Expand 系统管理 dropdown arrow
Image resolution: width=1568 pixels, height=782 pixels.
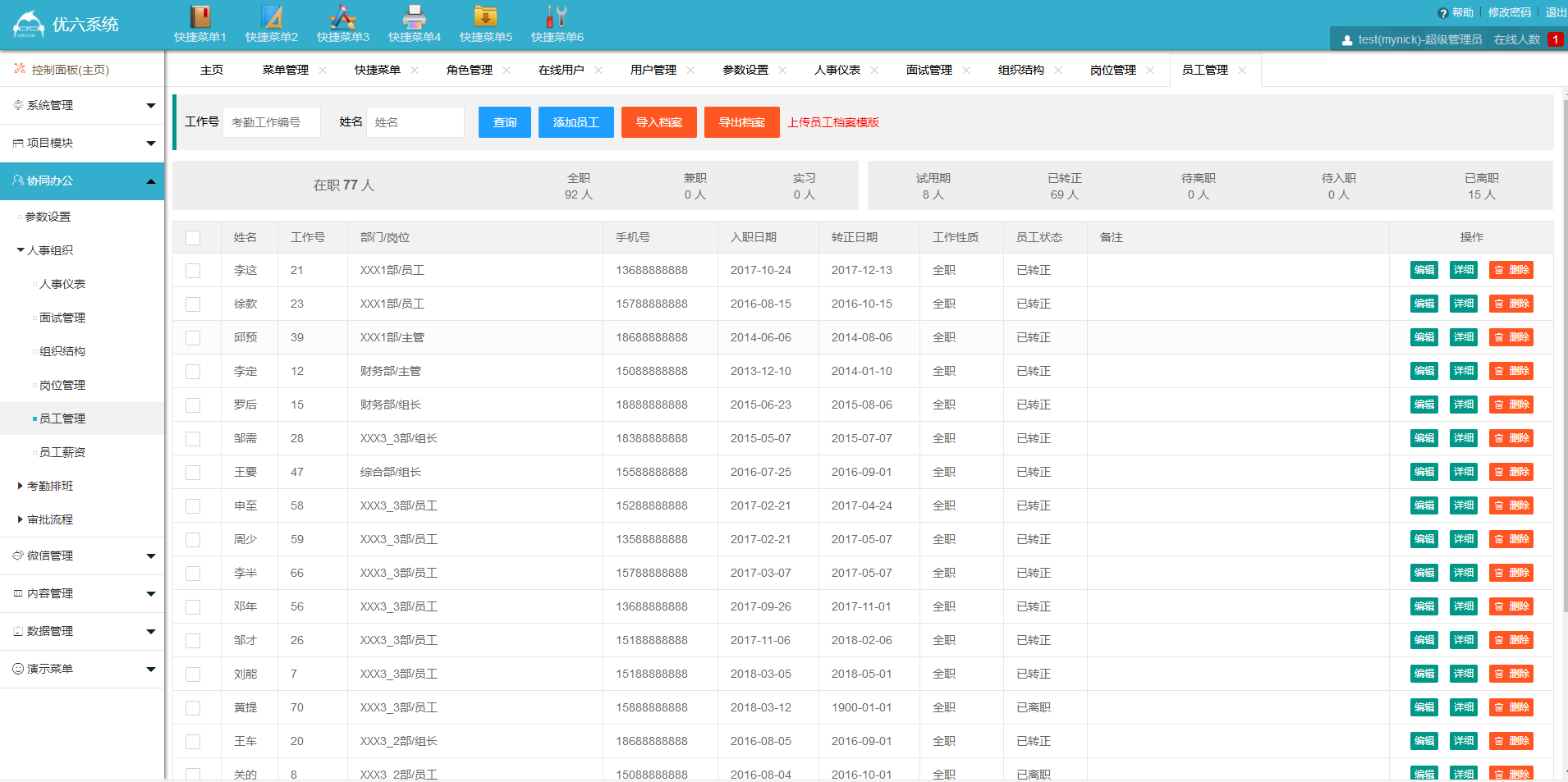(151, 105)
